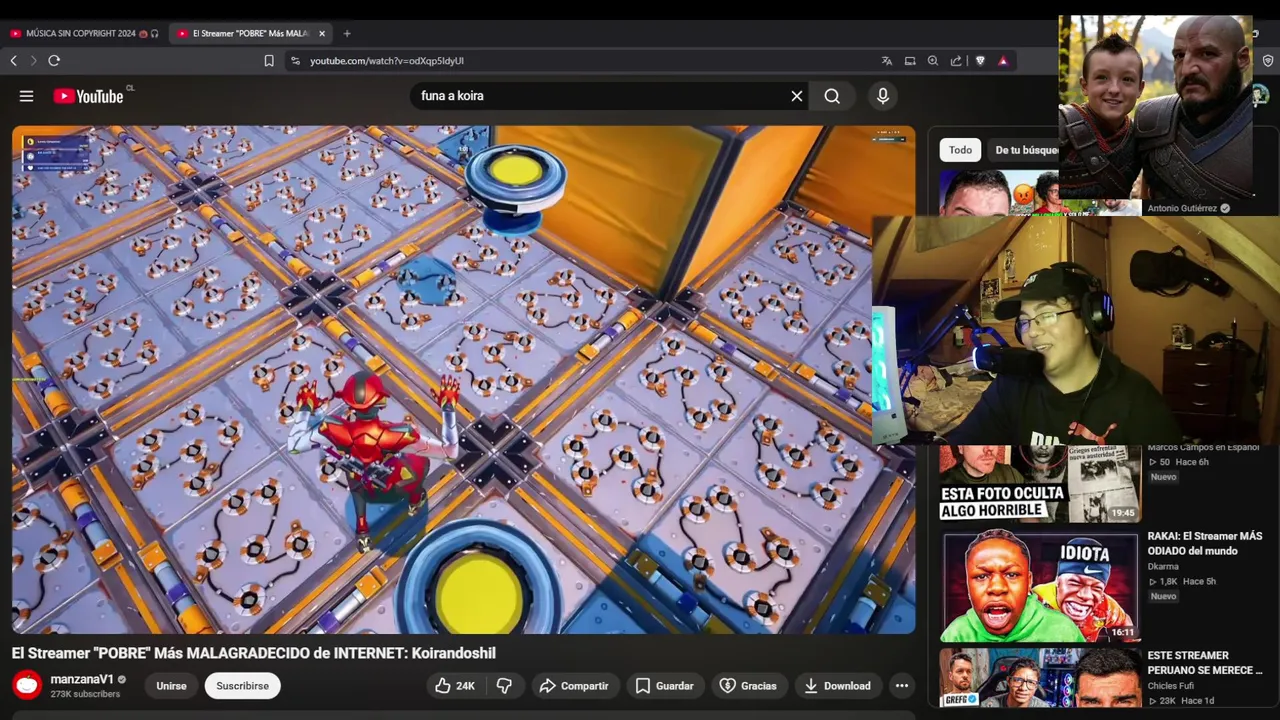The height and width of the screenshot is (720, 1280).
Task: Open 'ESTE STREAMER PERUANO SE MERECE' title
Action: coord(1205,663)
